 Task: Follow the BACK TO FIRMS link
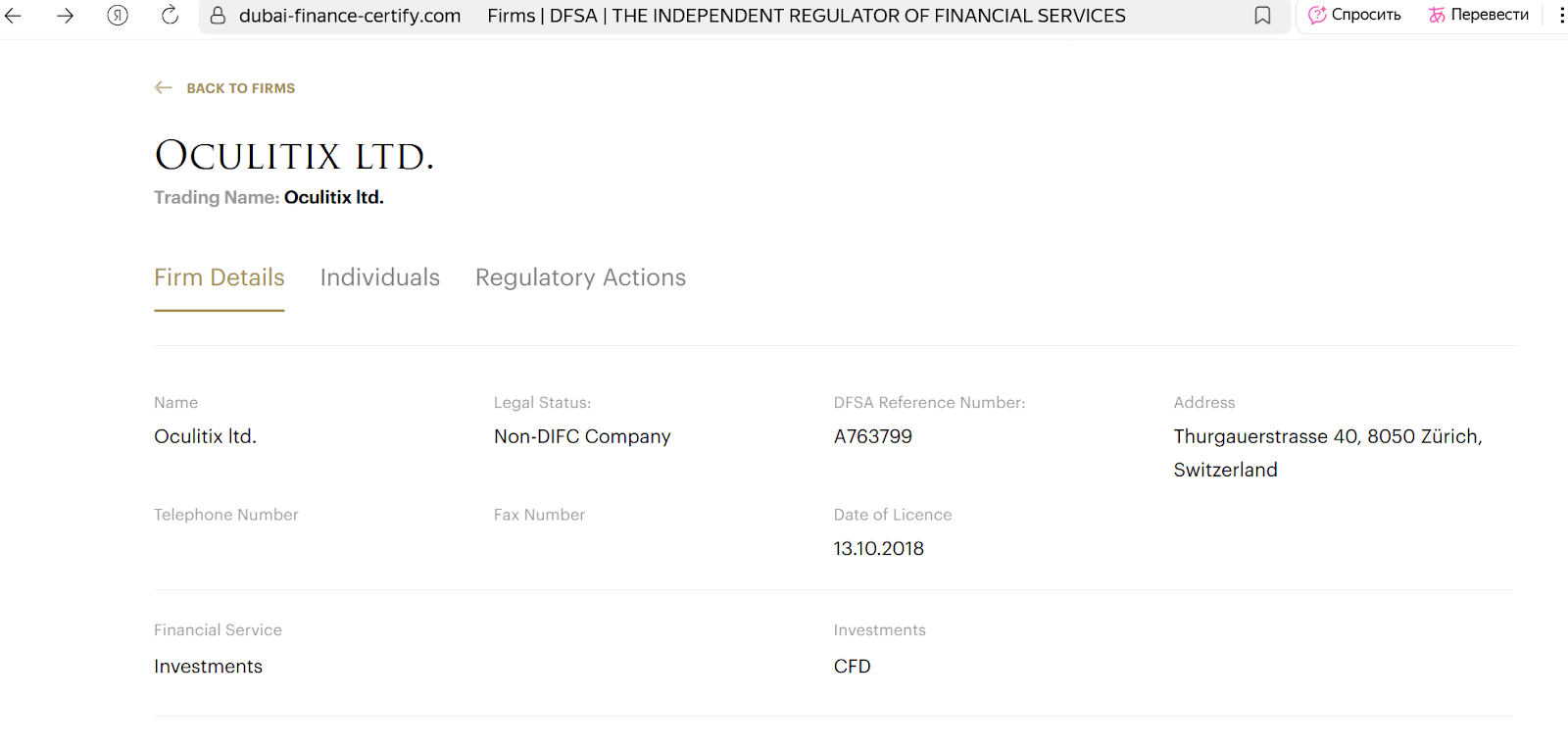(241, 88)
